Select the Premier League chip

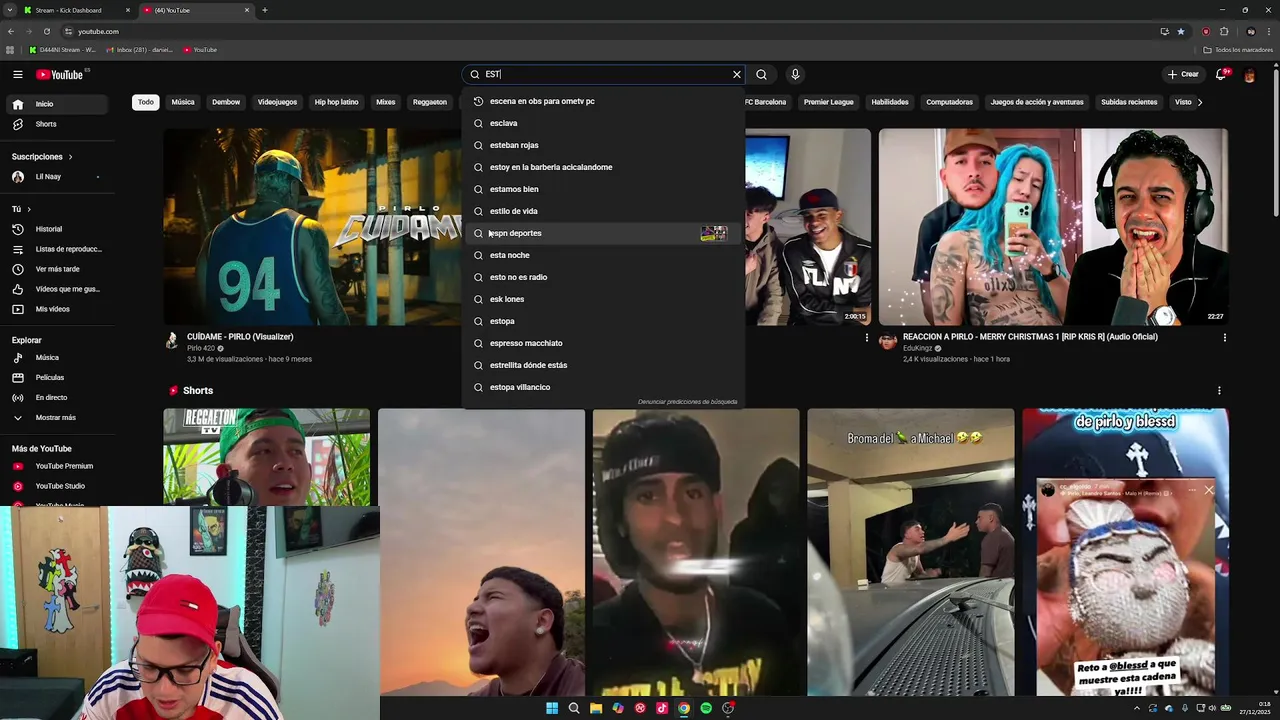[829, 102]
